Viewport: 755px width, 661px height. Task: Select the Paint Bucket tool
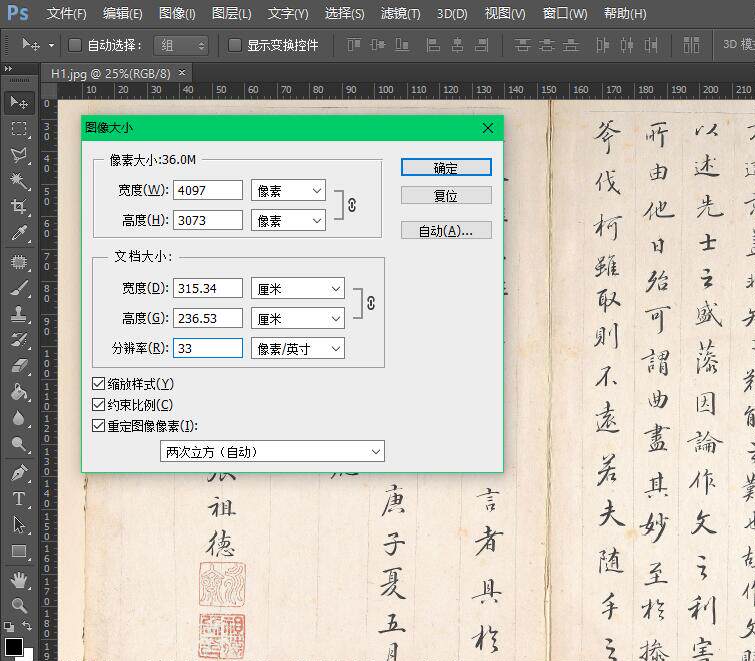point(19,392)
